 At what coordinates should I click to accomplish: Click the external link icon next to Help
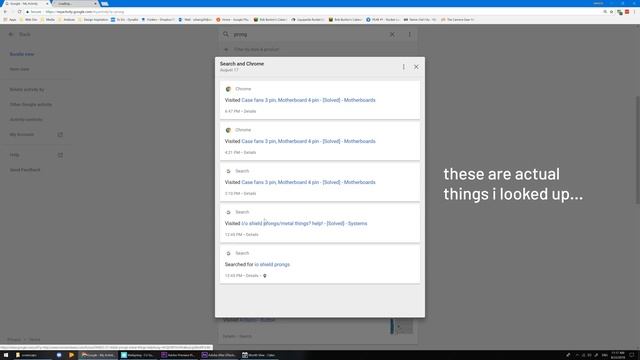point(60,155)
